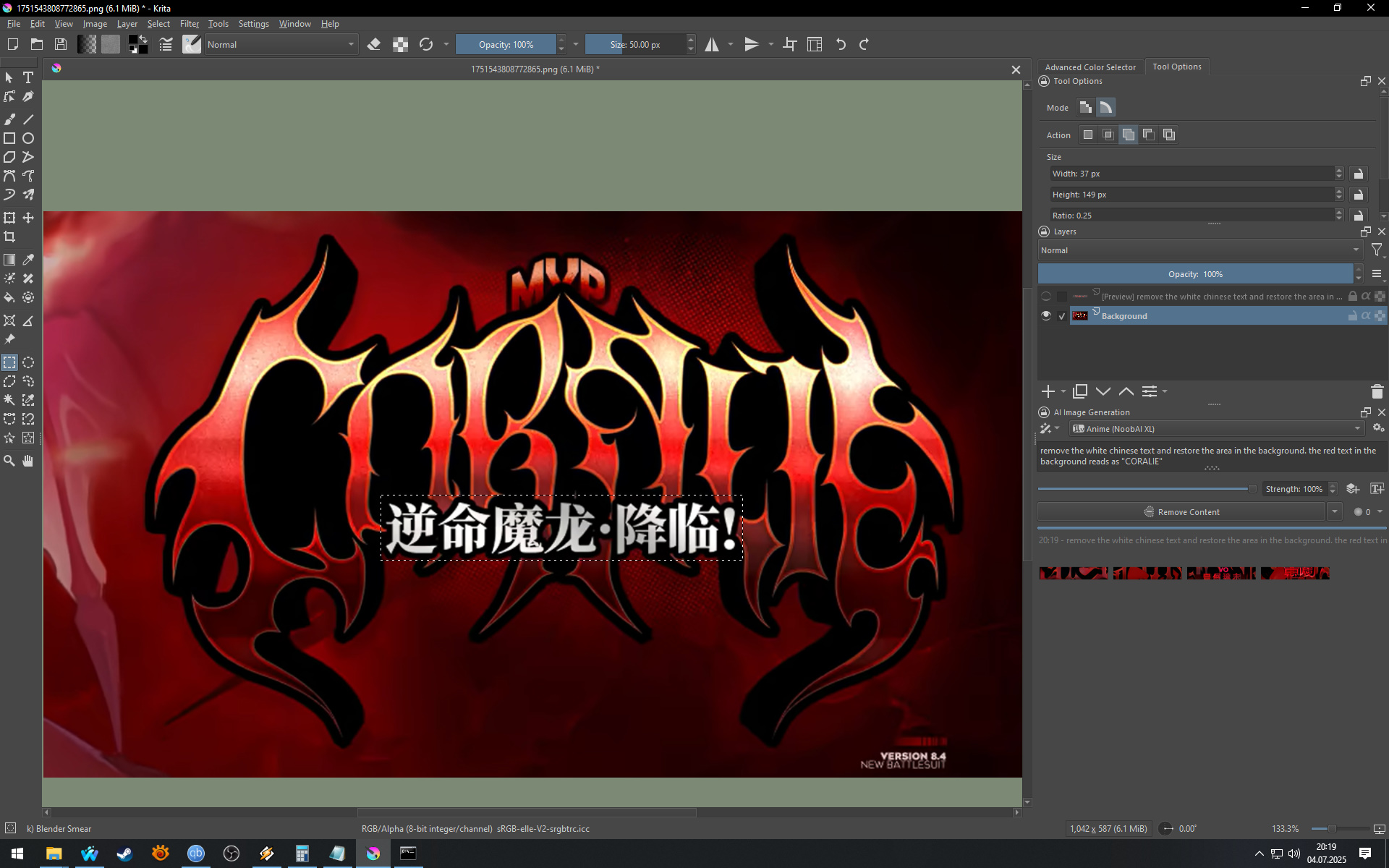Open the queue count dropdown
Screen dimensions: 1389x868
(1369, 512)
